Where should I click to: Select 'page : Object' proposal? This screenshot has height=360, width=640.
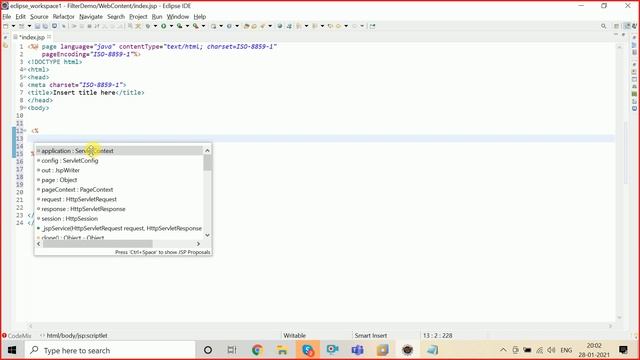click(119, 180)
